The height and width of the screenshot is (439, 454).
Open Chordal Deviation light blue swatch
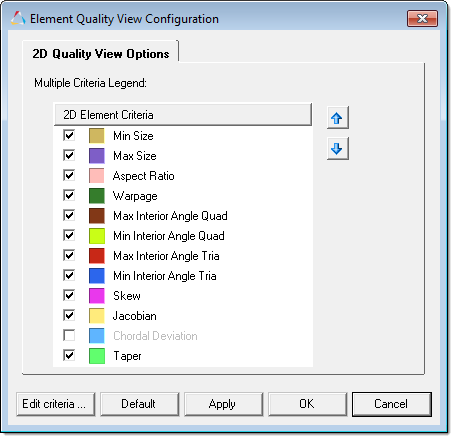click(x=97, y=336)
